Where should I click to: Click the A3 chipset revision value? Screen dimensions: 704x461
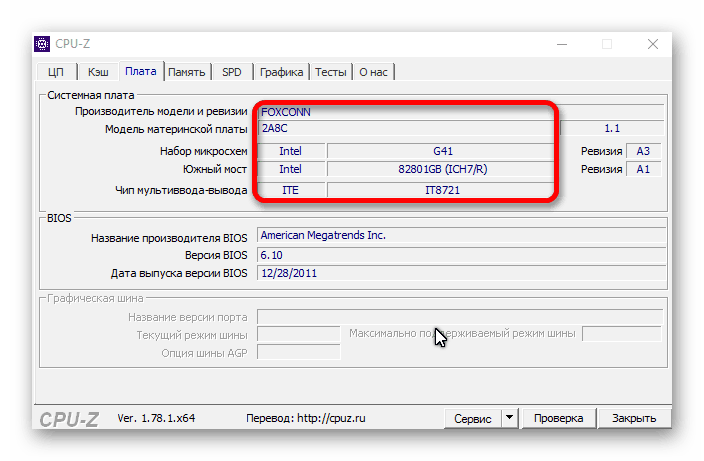coord(643,151)
